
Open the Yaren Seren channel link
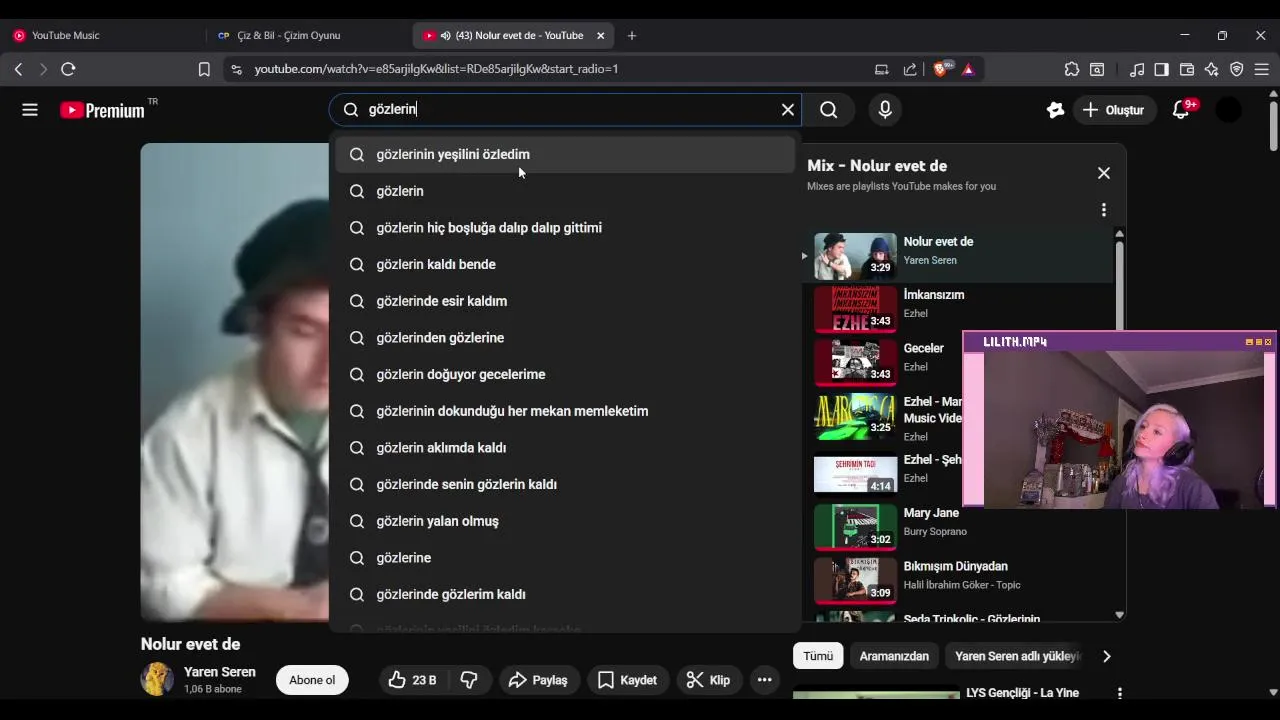coord(220,672)
